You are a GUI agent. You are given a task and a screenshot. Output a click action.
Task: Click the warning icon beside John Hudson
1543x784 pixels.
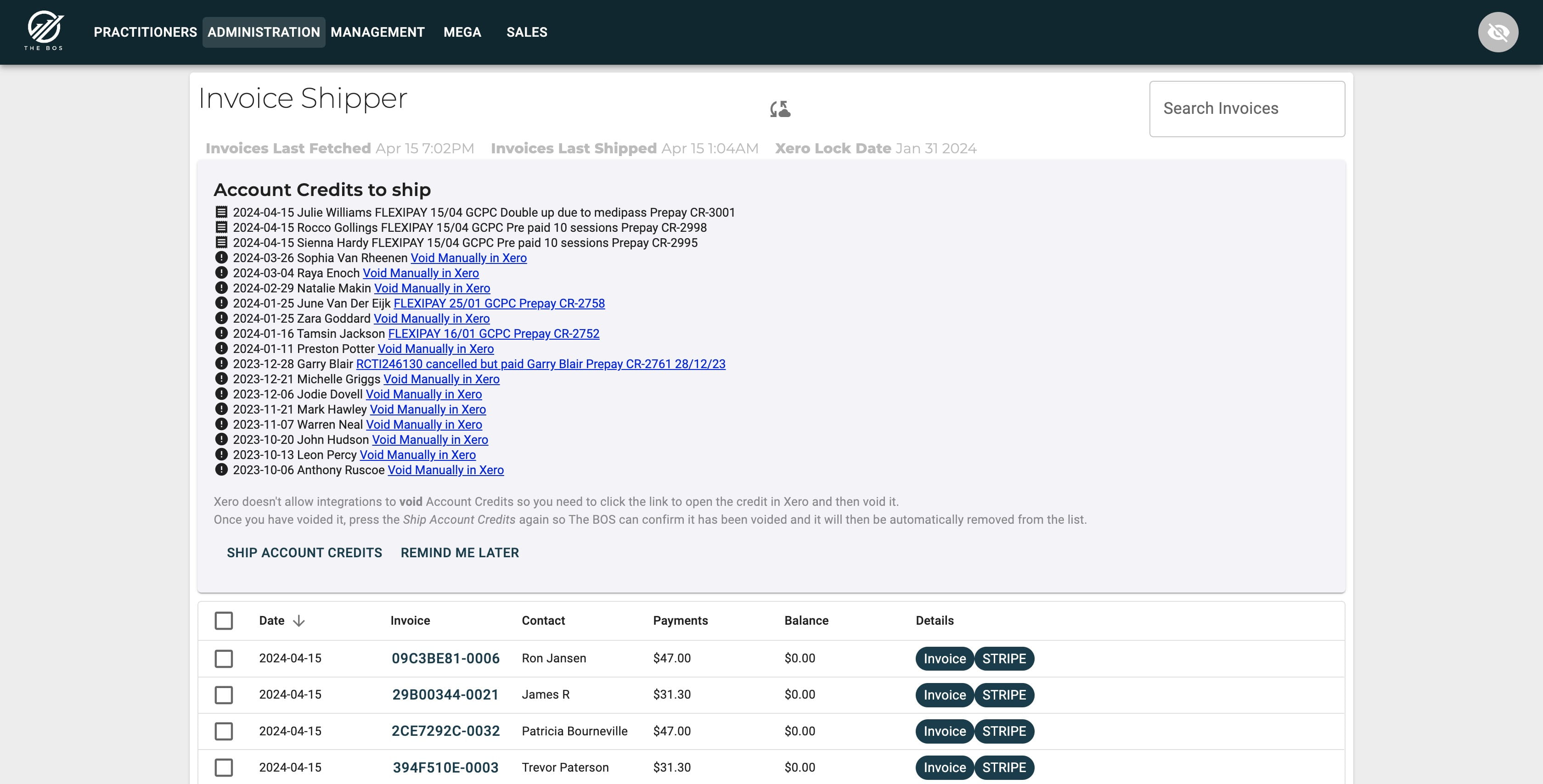tap(221, 439)
